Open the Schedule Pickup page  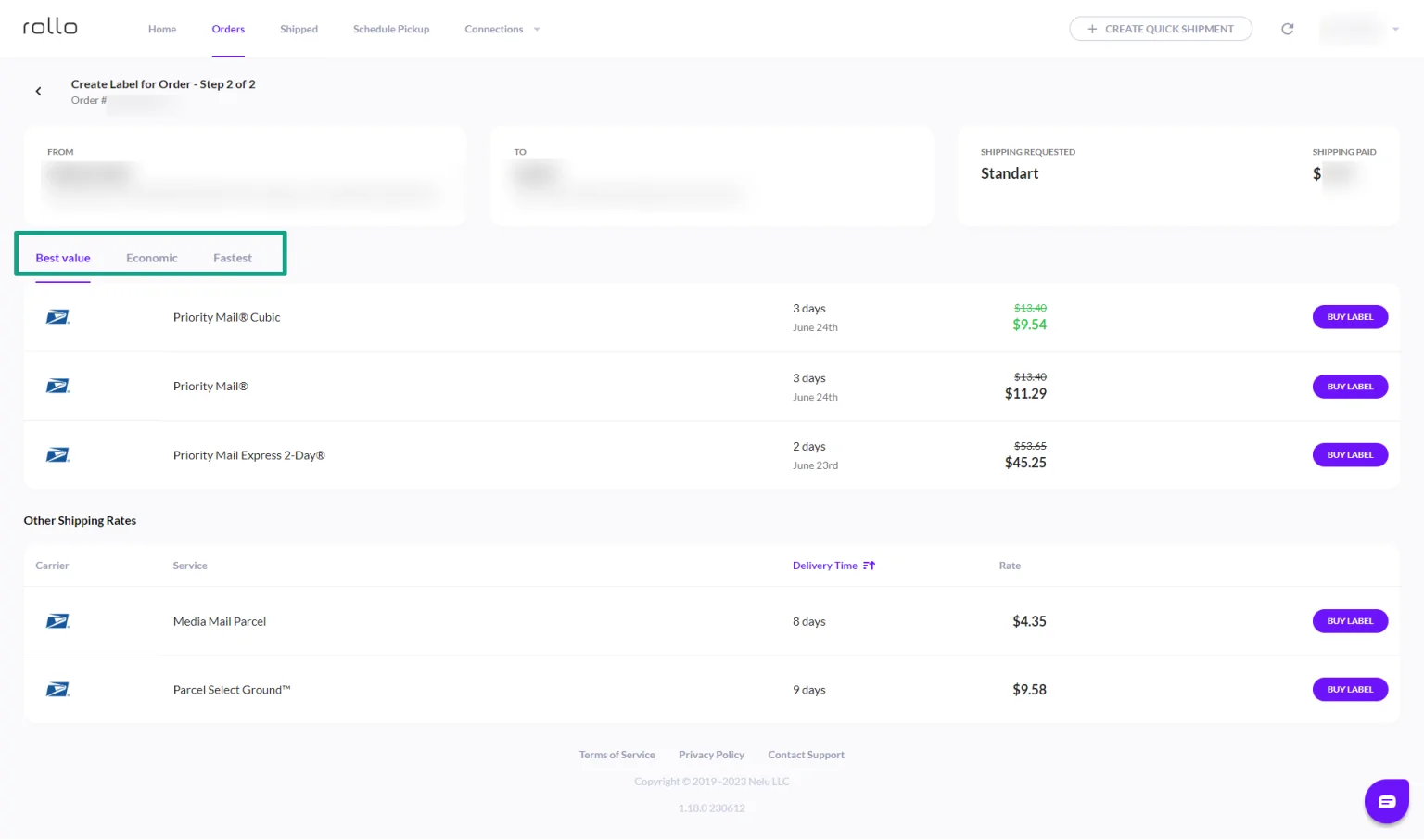[x=390, y=29]
